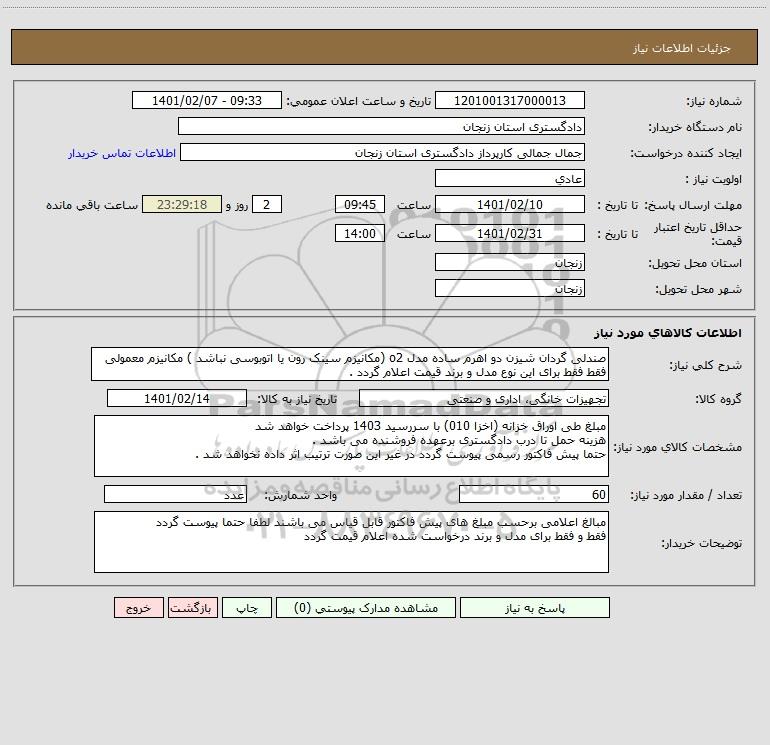
Task: Click the تاریخ و ساعت اعلان عمومی label
Action: 358,101
